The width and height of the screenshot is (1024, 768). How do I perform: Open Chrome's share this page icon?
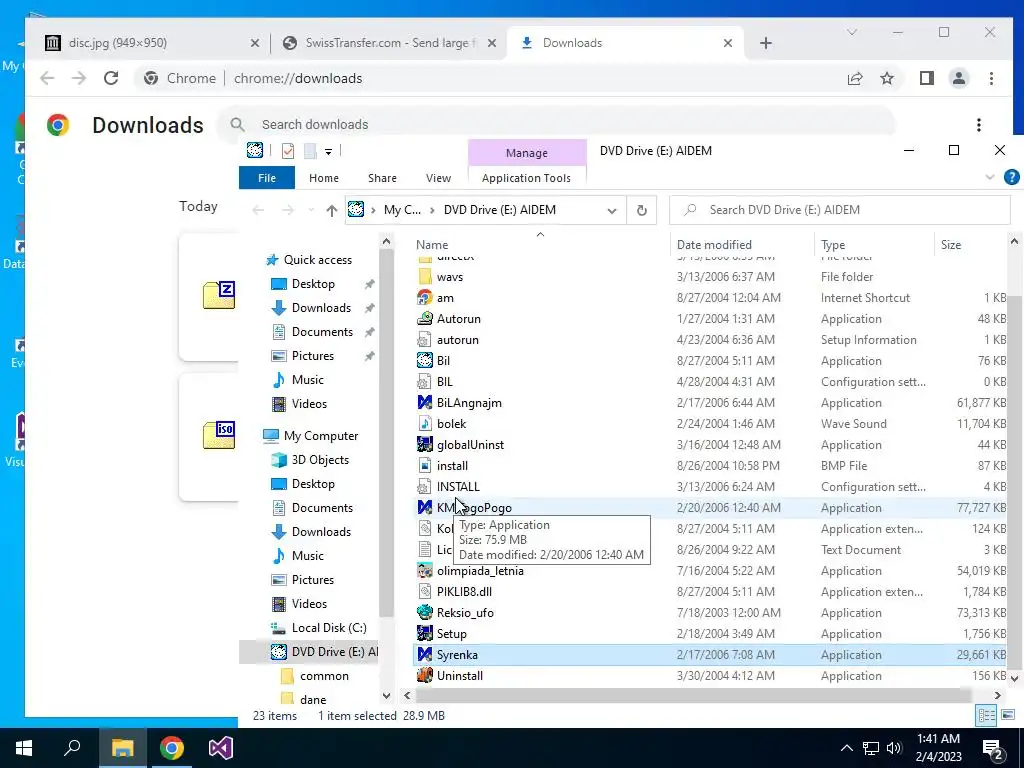point(855,78)
